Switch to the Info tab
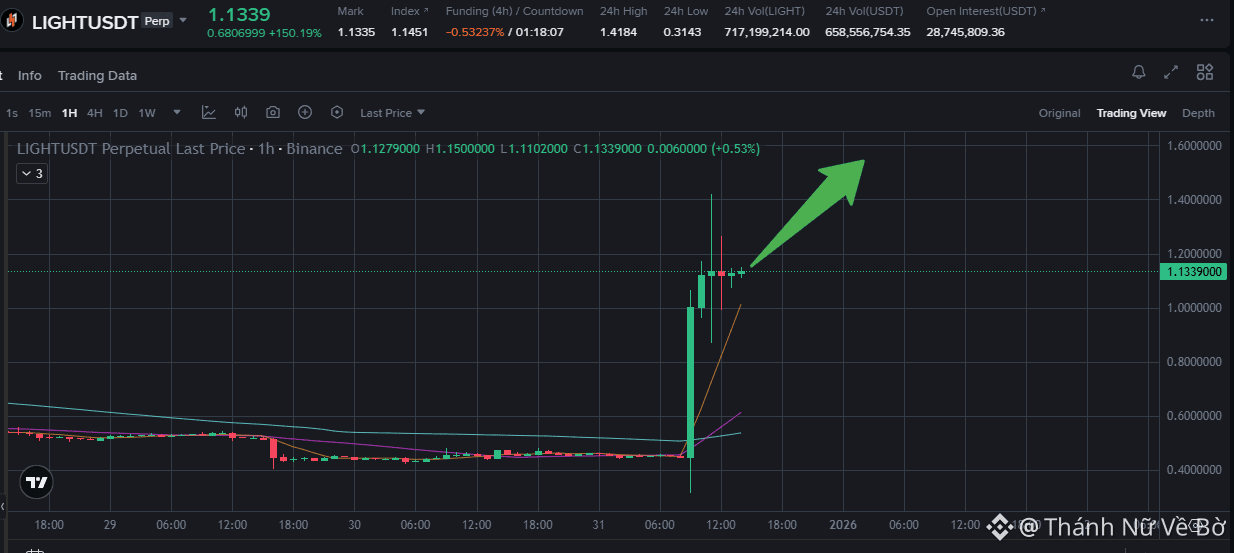The image size is (1234, 553). click(30, 75)
